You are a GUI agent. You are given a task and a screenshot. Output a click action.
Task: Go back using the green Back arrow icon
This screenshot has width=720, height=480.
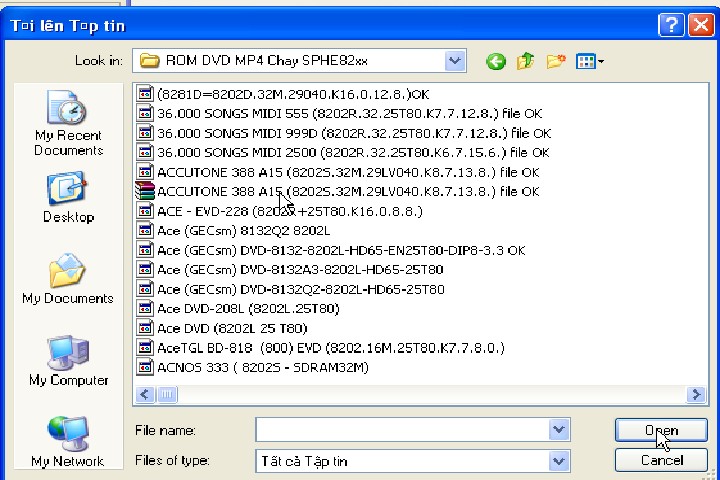point(495,61)
